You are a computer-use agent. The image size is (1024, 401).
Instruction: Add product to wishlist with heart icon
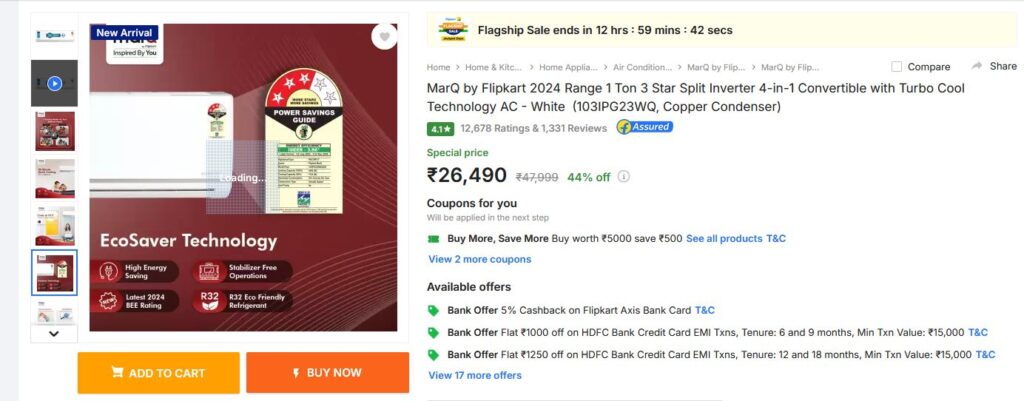coord(384,37)
